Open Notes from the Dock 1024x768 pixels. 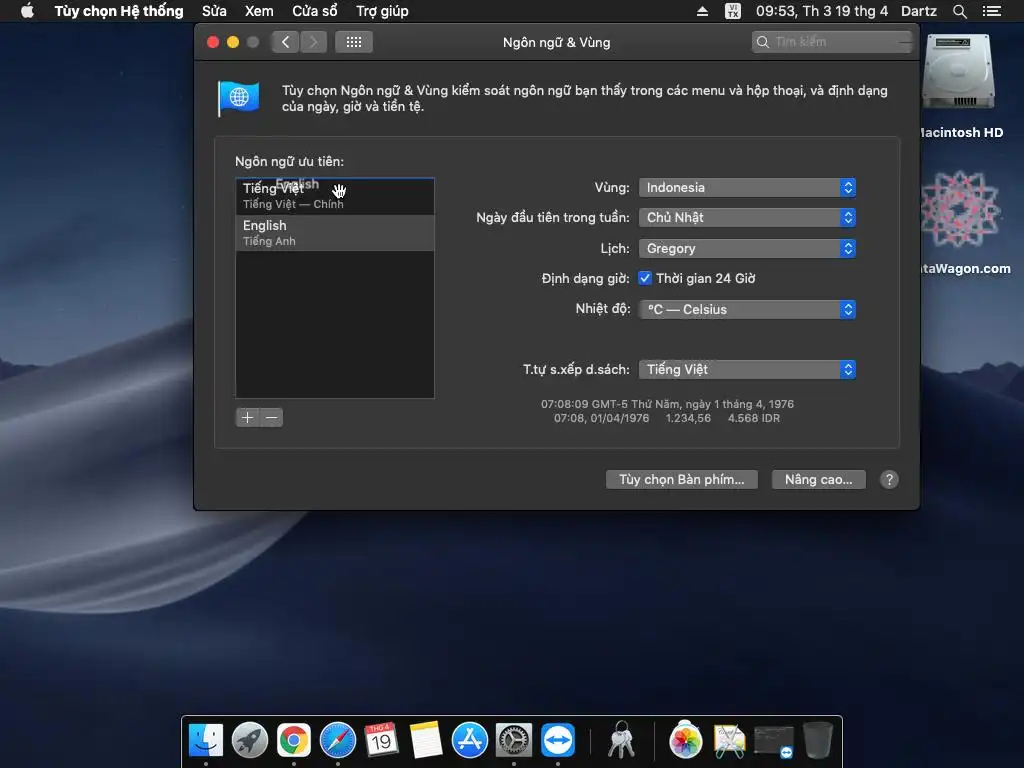pos(425,740)
